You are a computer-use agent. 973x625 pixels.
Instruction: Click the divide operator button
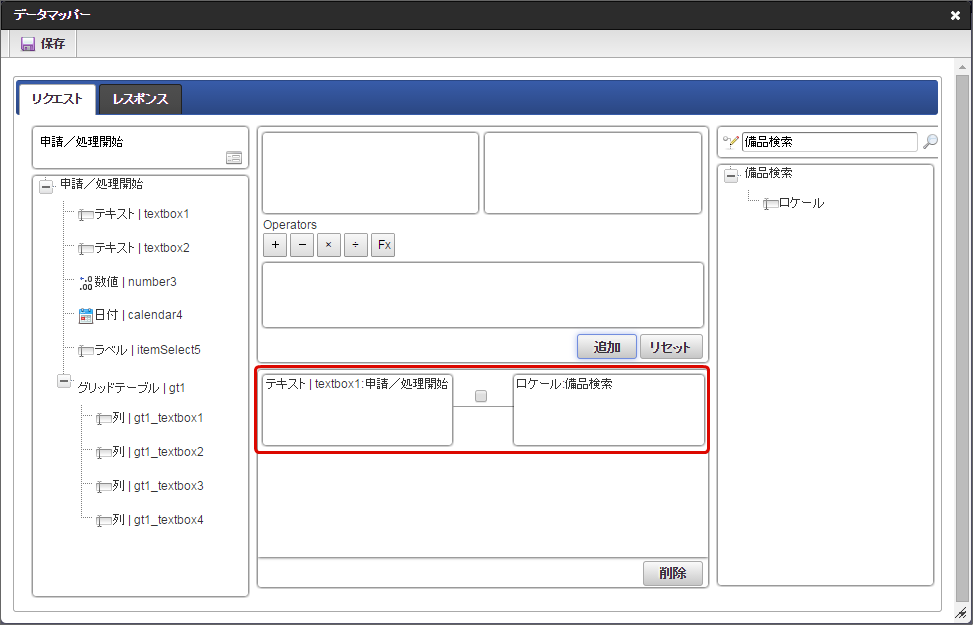356,245
